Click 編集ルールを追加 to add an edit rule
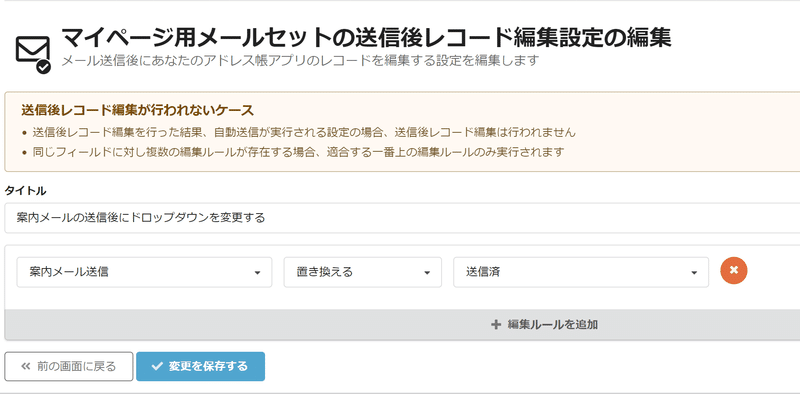The height and width of the screenshot is (394, 800). click(x=544, y=325)
